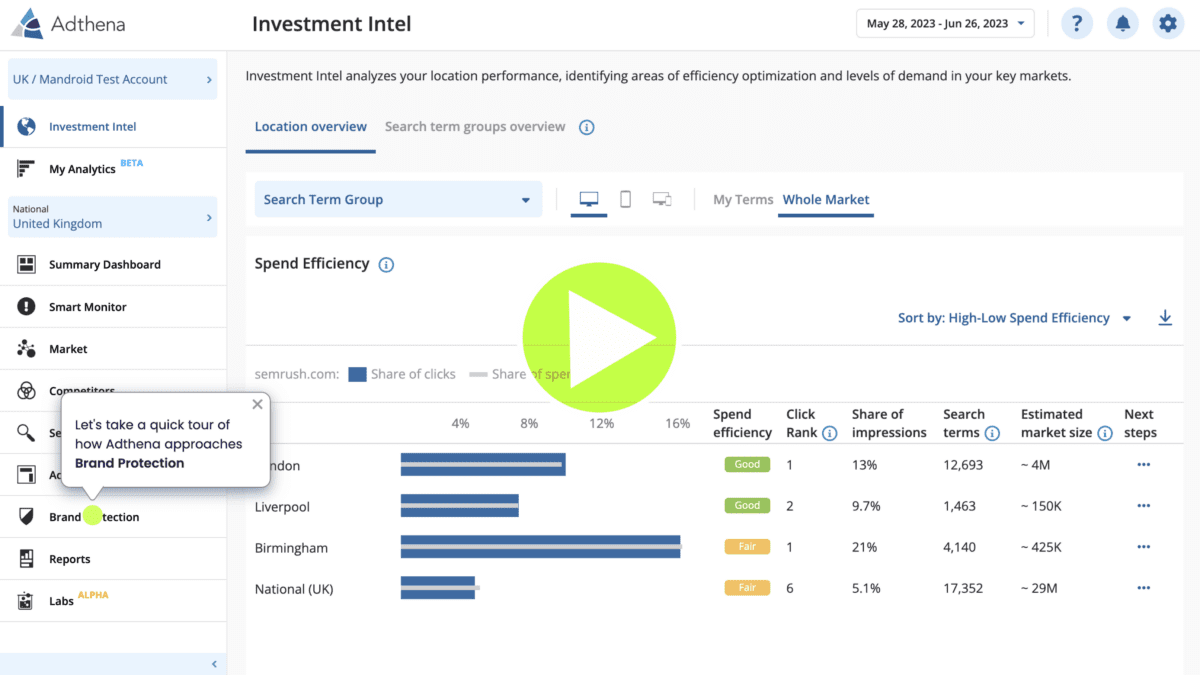
Task: Open the notifications bell icon
Action: [1123, 24]
